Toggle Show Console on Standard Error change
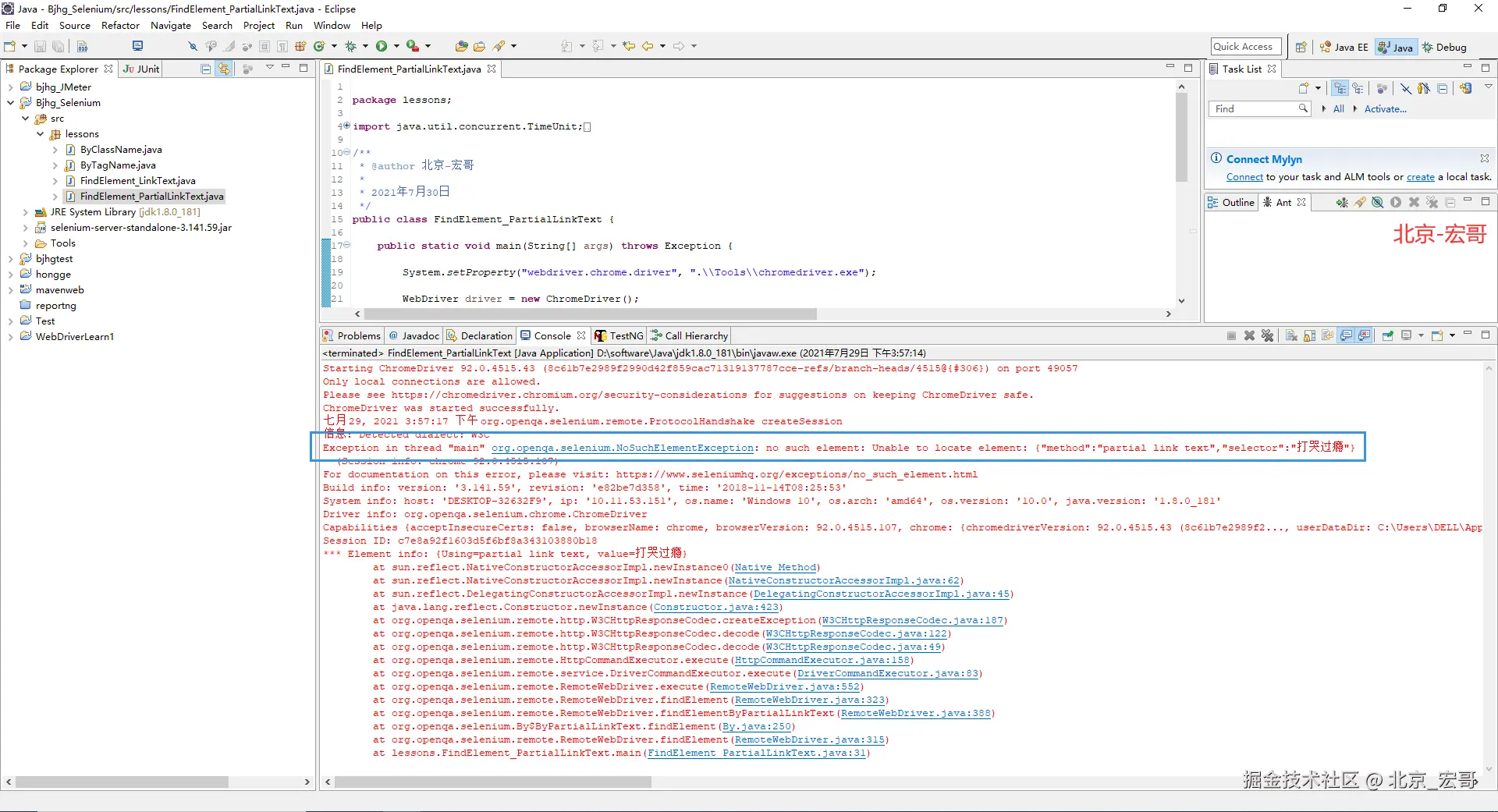The width and height of the screenshot is (1498, 812). pos(1365,335)
